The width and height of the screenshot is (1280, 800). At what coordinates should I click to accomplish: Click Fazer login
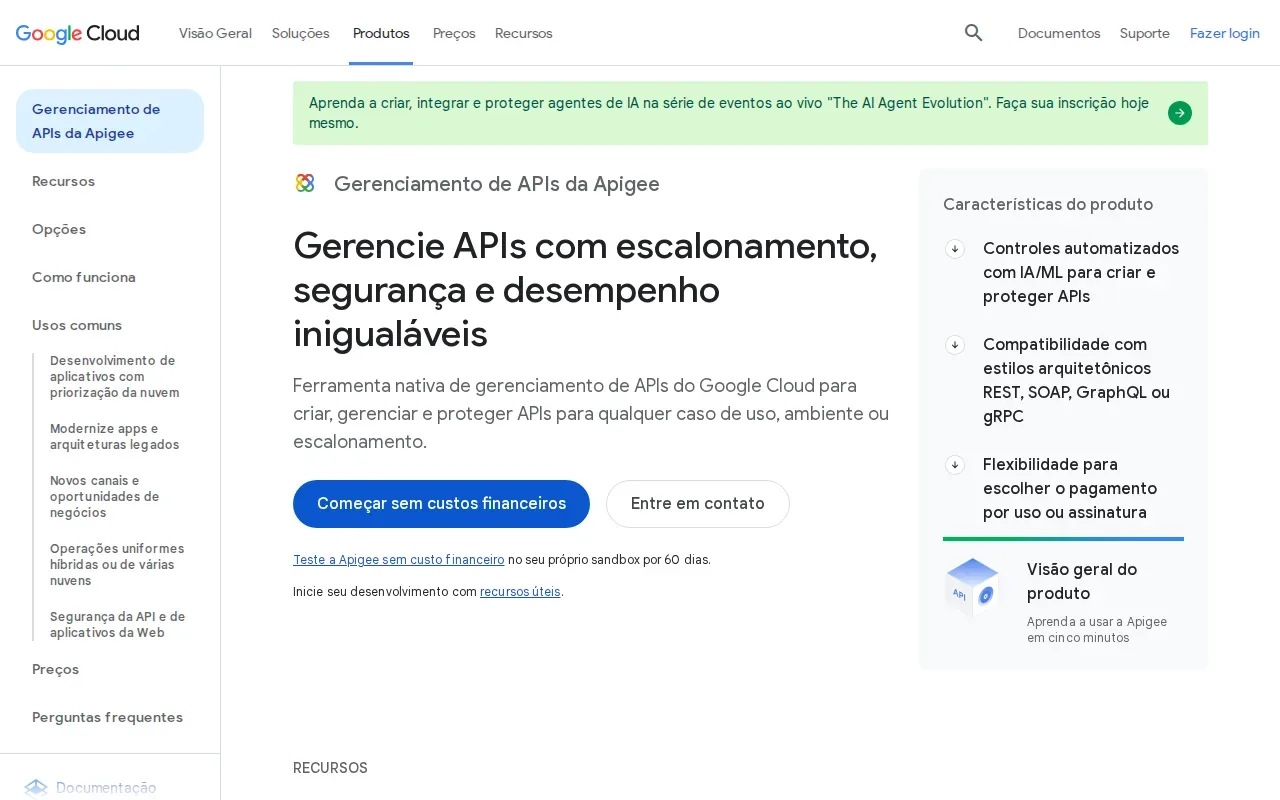[x=1225, y=33]
